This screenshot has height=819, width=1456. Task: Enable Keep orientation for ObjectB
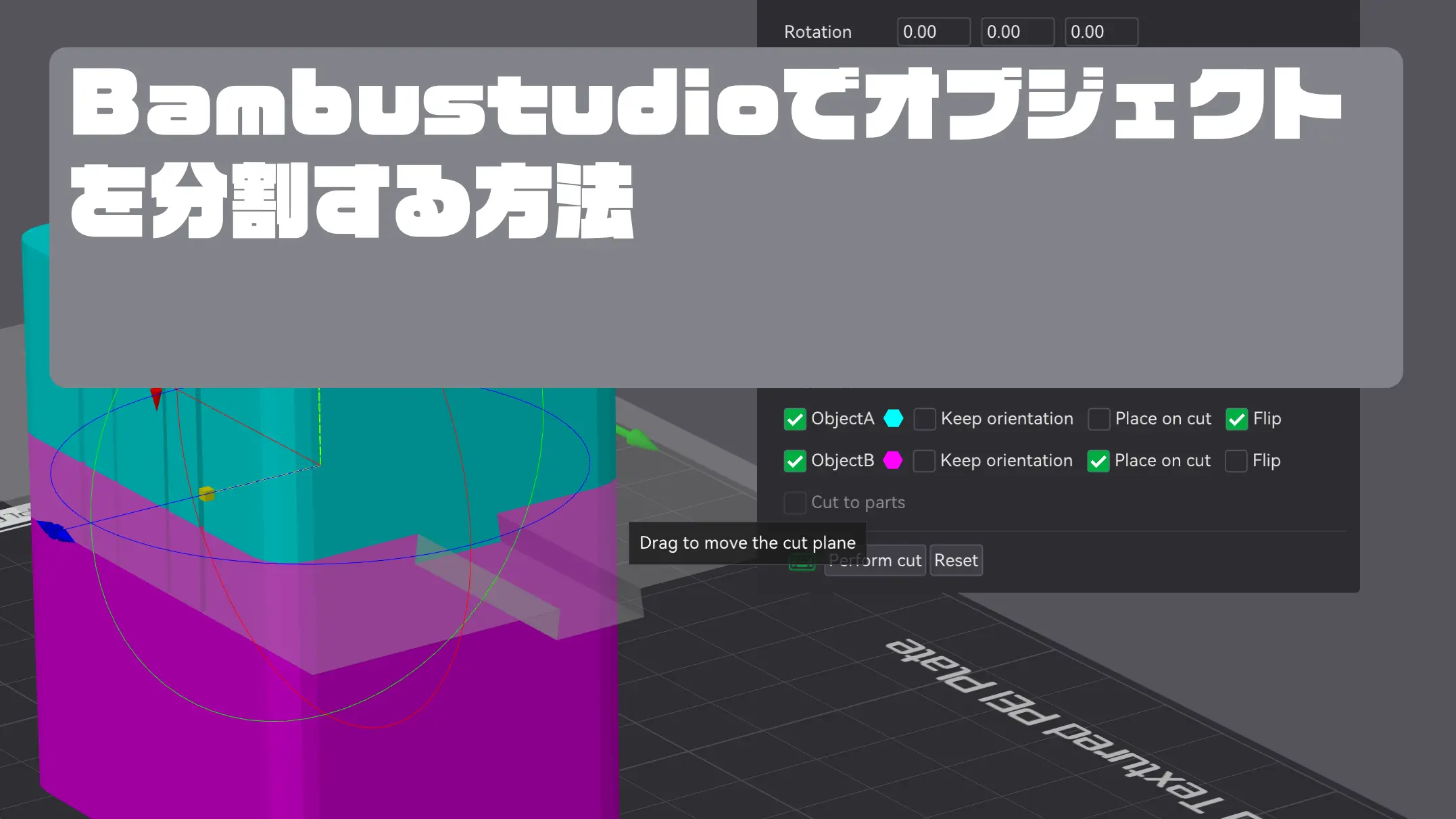(924, 461)
